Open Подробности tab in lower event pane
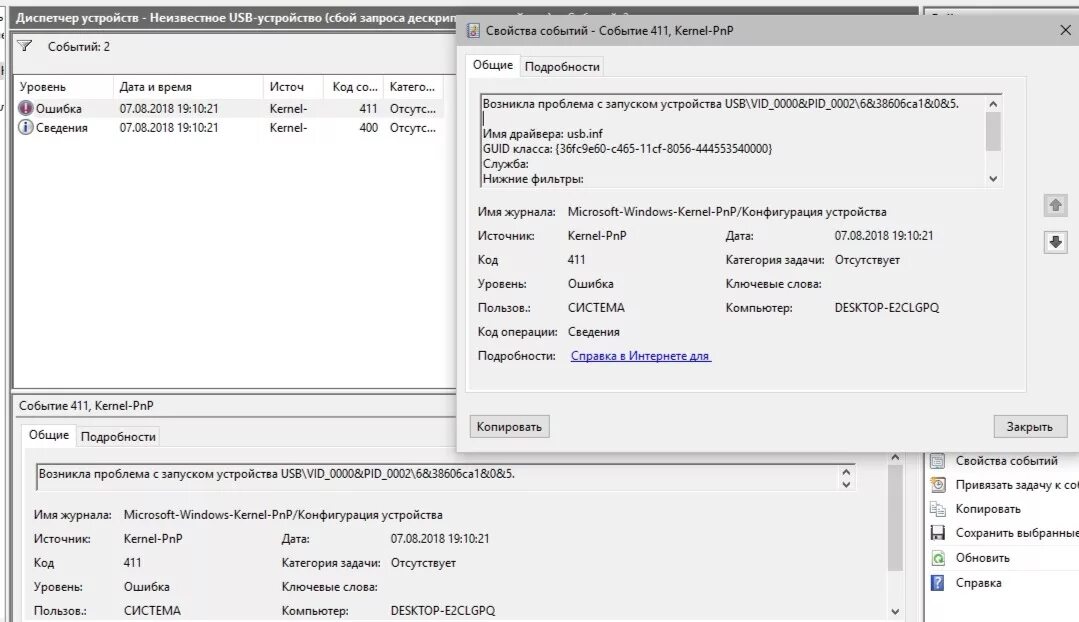 point(118,437)
